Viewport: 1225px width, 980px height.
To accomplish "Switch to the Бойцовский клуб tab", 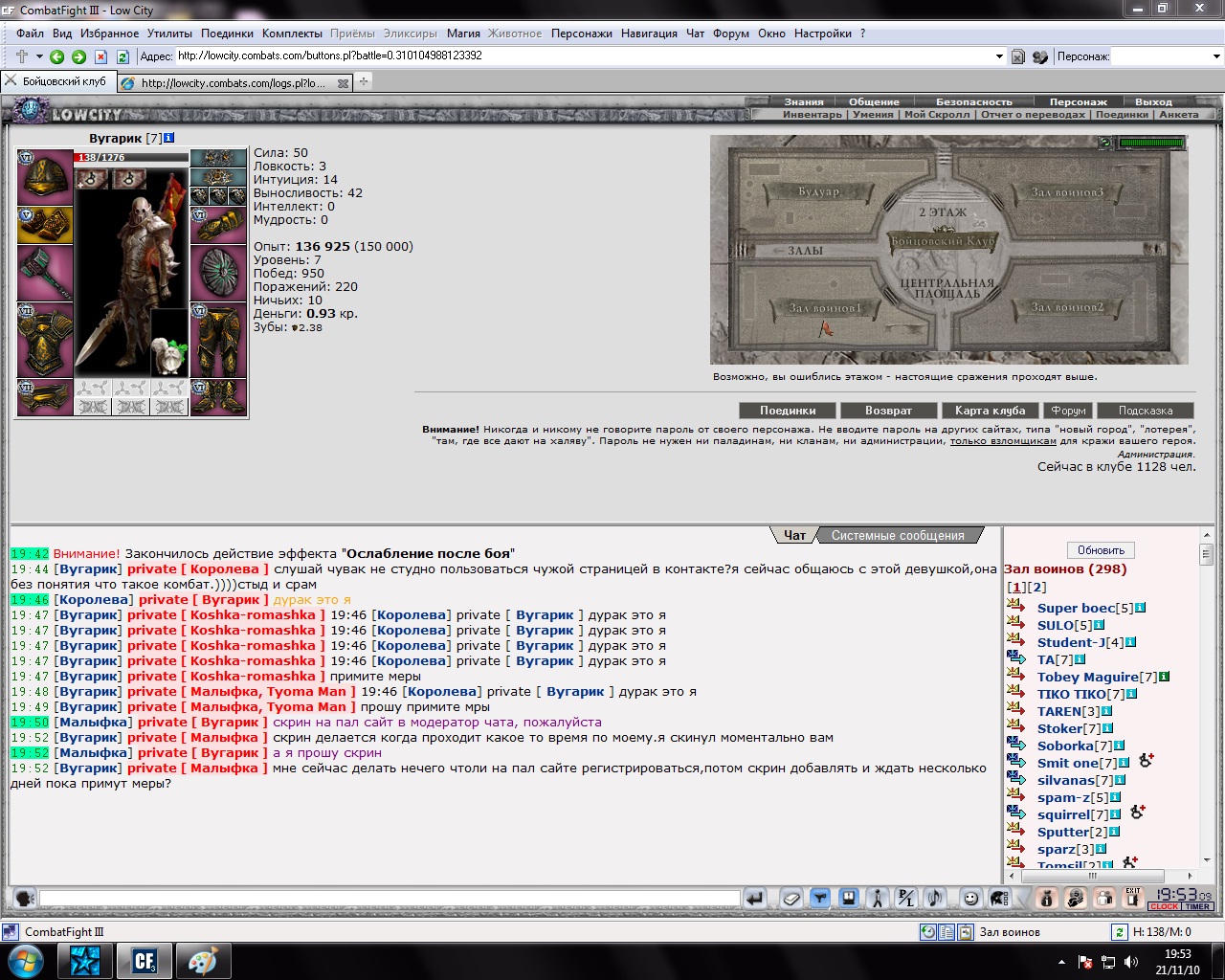I will (57, 82).
